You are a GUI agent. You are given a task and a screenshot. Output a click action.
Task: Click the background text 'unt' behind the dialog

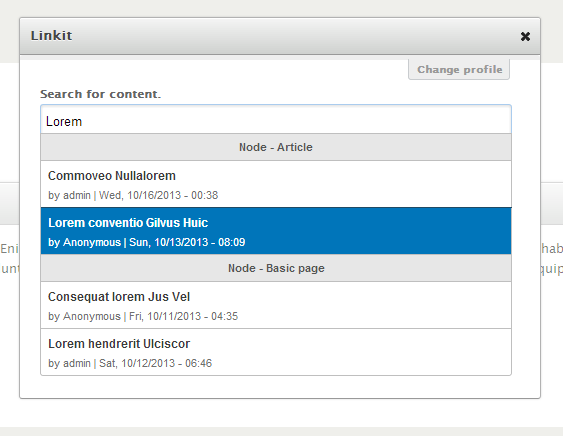(x=10, y=269)
